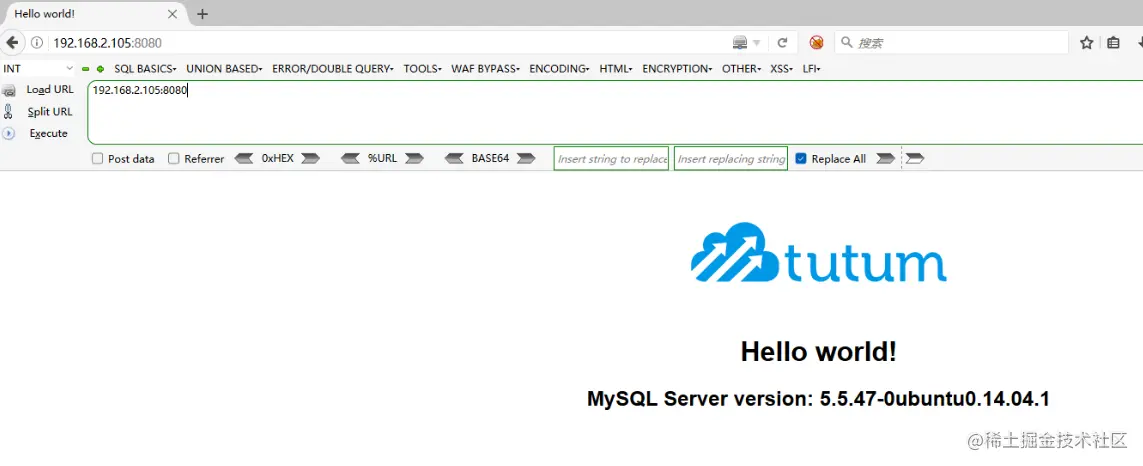Open dropdown arrow next to proxy icon
This screenshot has height=466, width=1143.
[x=757, y=43]
